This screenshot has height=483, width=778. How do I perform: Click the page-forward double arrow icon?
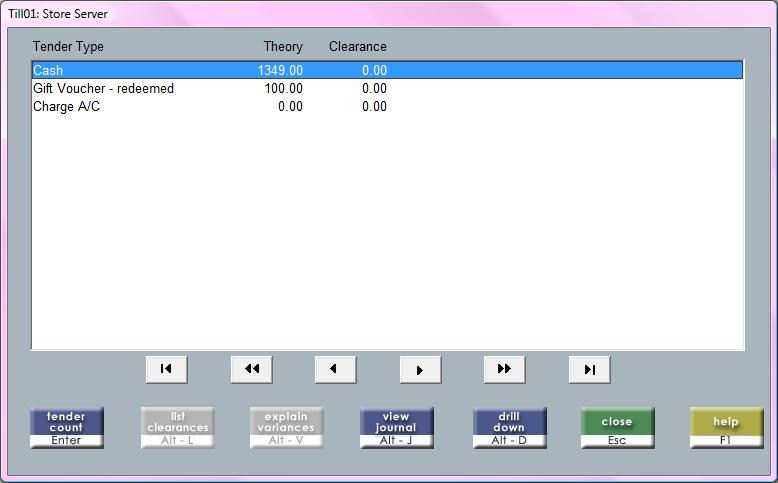pyautogui.click(x=504, y=369)
